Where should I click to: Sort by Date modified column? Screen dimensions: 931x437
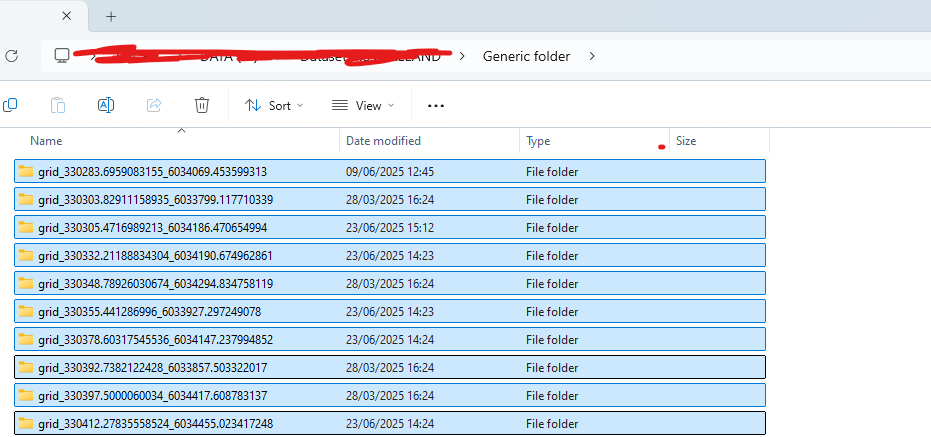384,141
